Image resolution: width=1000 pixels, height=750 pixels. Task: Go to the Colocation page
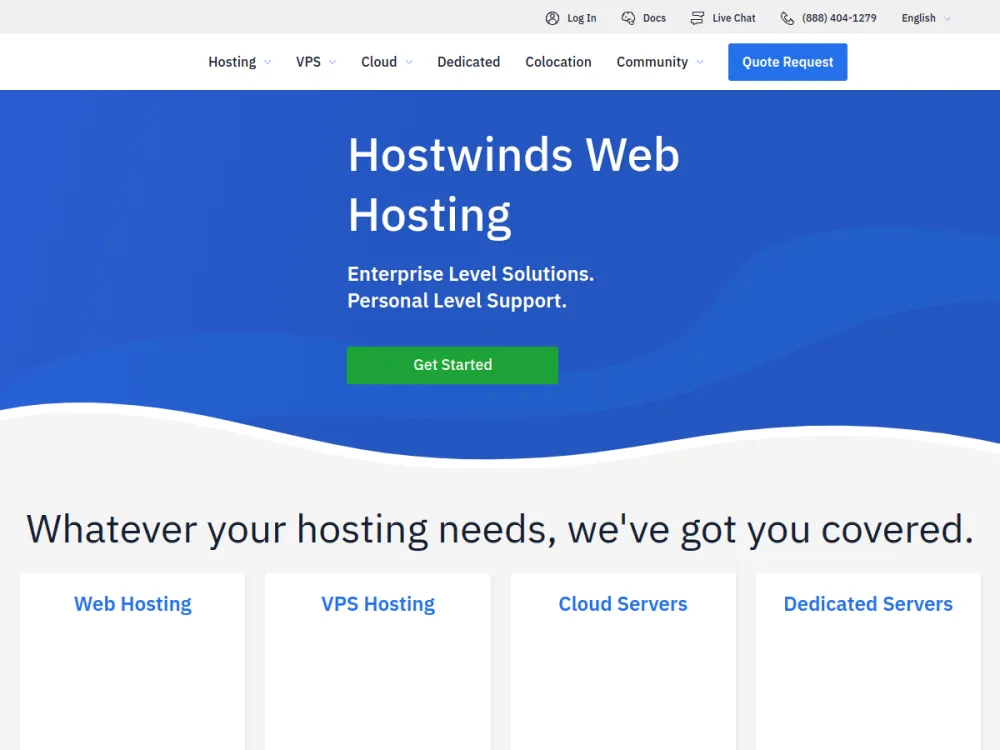coord(558,62)
